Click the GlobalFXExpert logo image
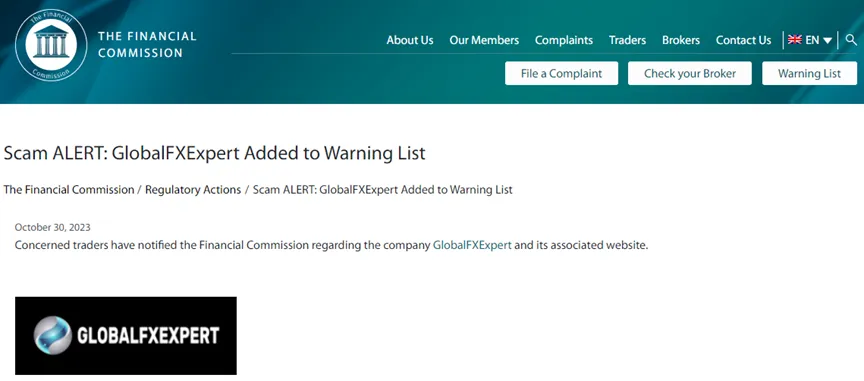Viewport: 864px width, 381px height. pos(126,336)
